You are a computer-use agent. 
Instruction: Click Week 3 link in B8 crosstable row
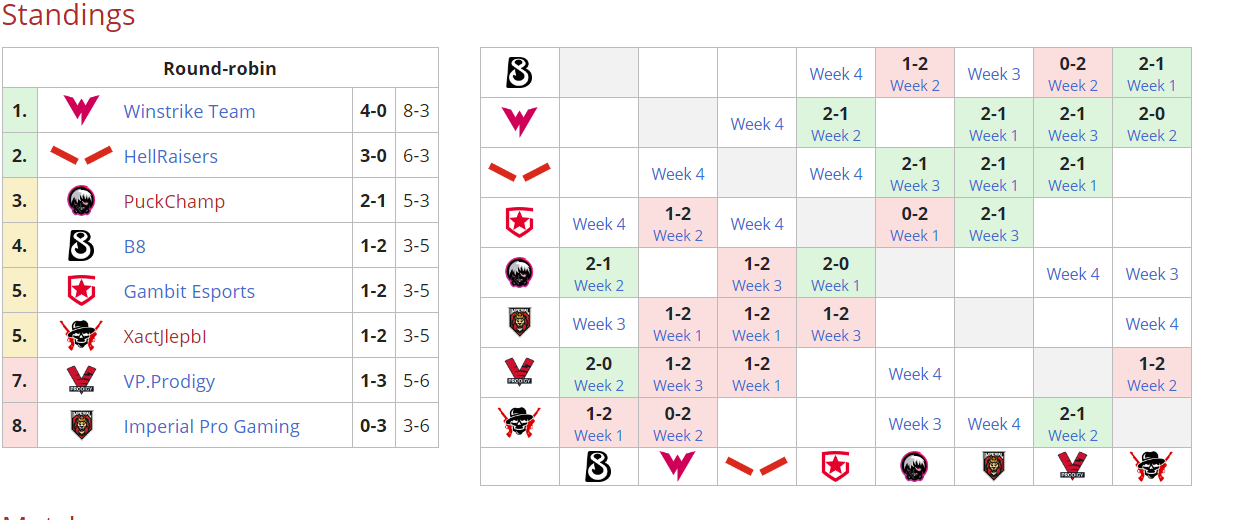coord(994,74)
